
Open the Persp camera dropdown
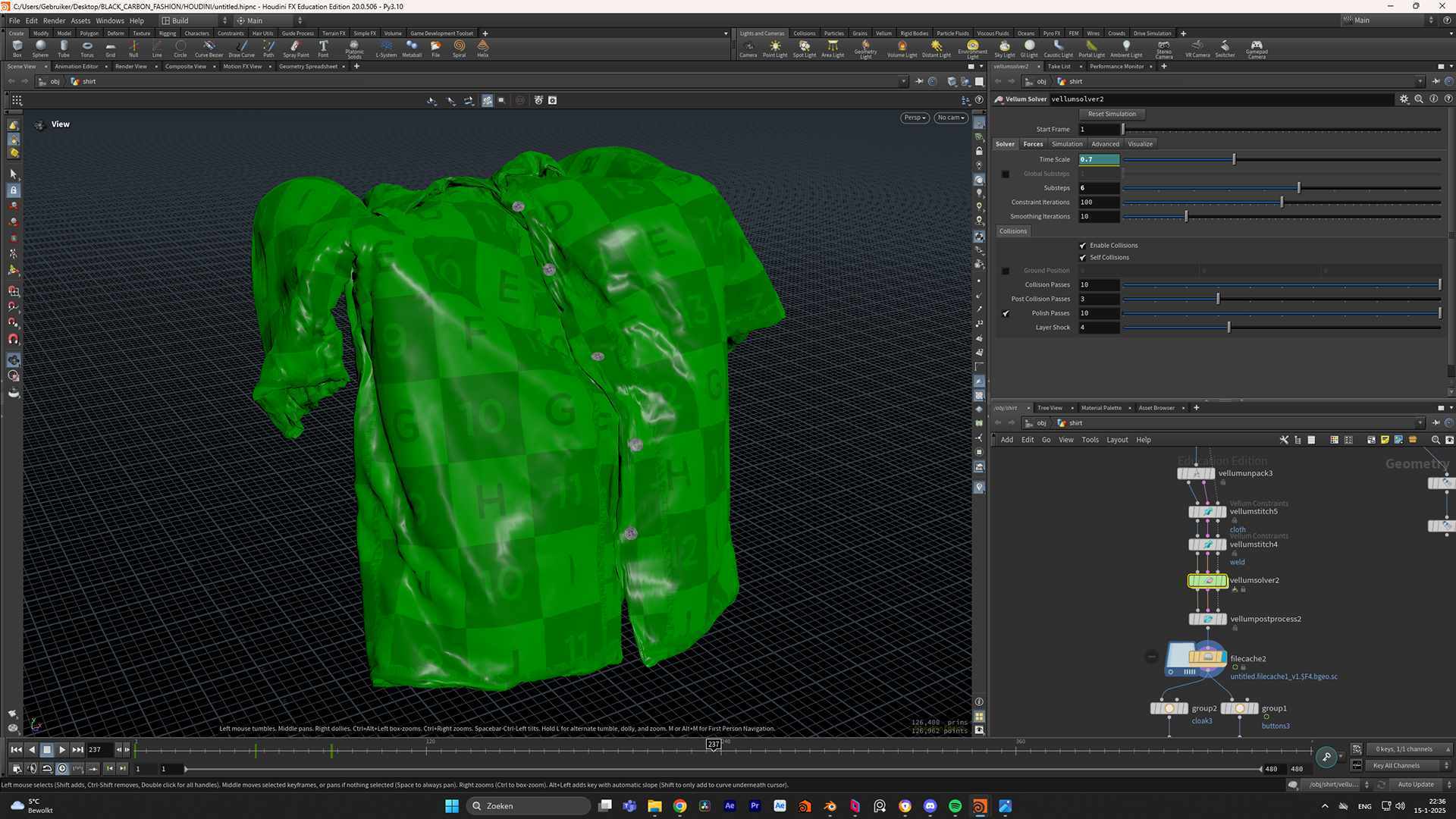[915, 118]
